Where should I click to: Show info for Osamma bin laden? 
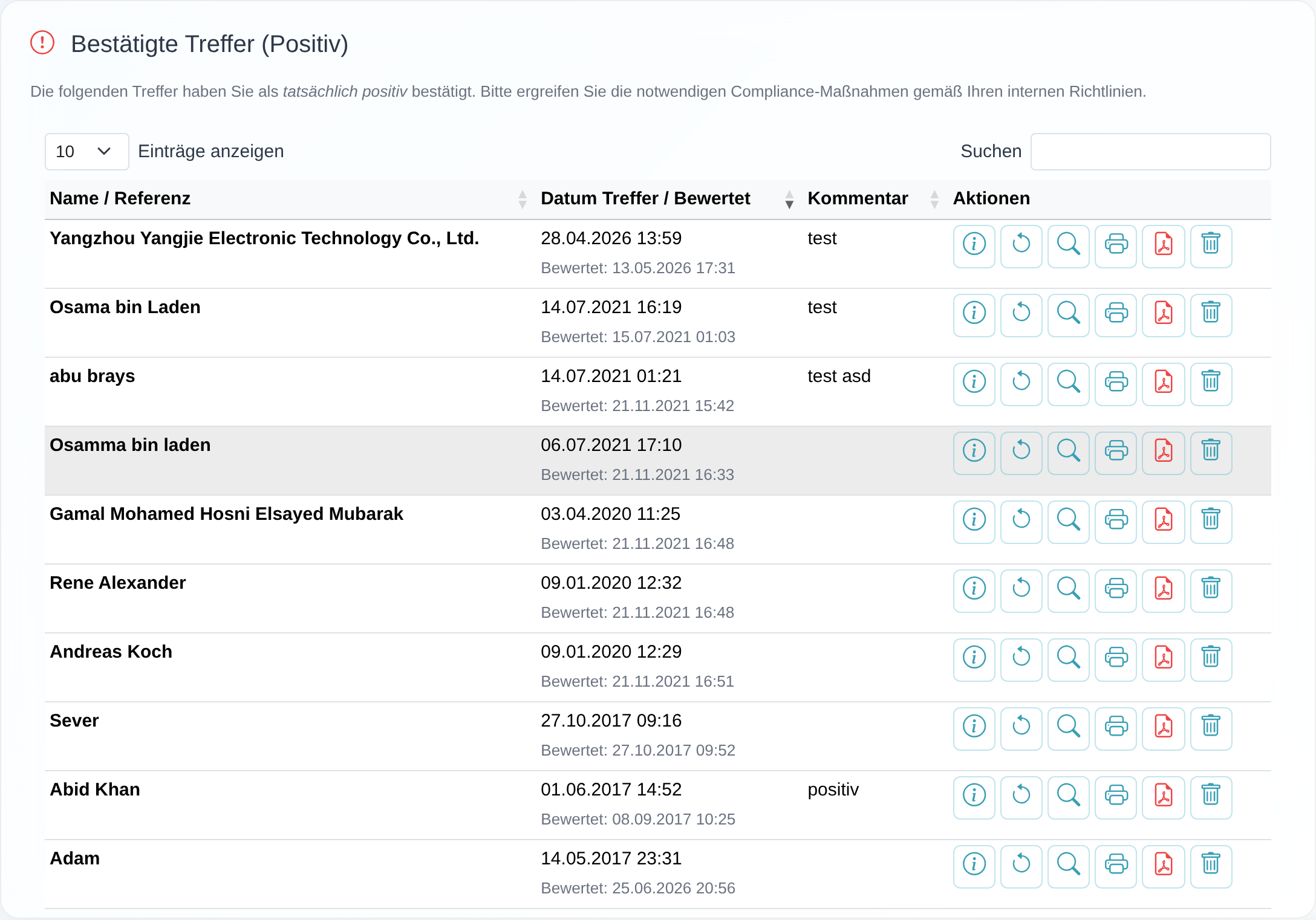(x=974, y=453)
